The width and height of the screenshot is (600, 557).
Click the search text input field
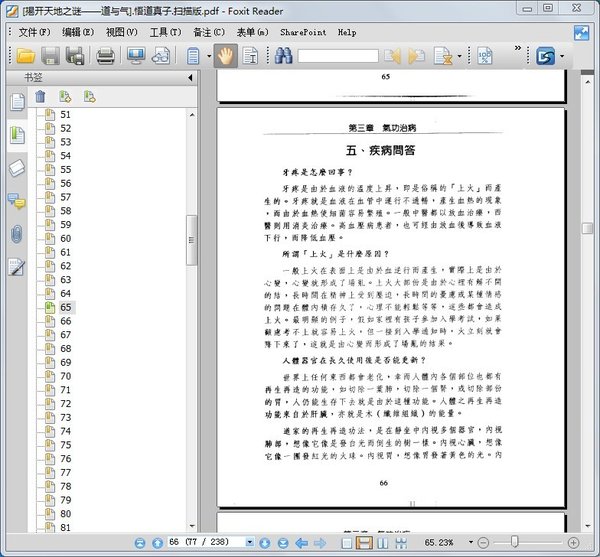click(x=338, y=56)
